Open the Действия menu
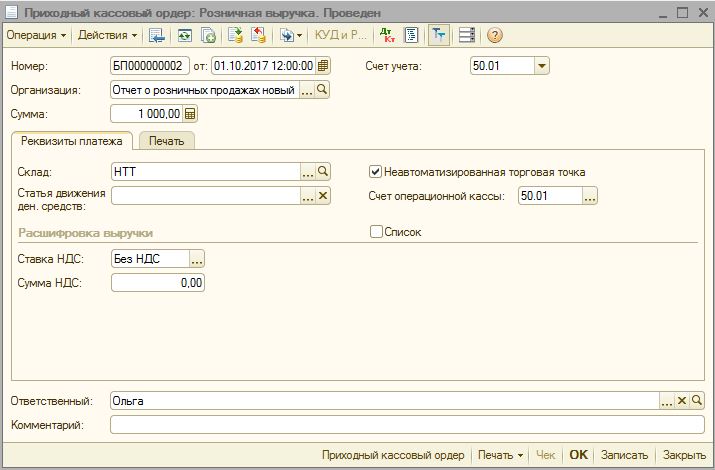This screenshot has height=470, width=715. (x=108, y=35)
